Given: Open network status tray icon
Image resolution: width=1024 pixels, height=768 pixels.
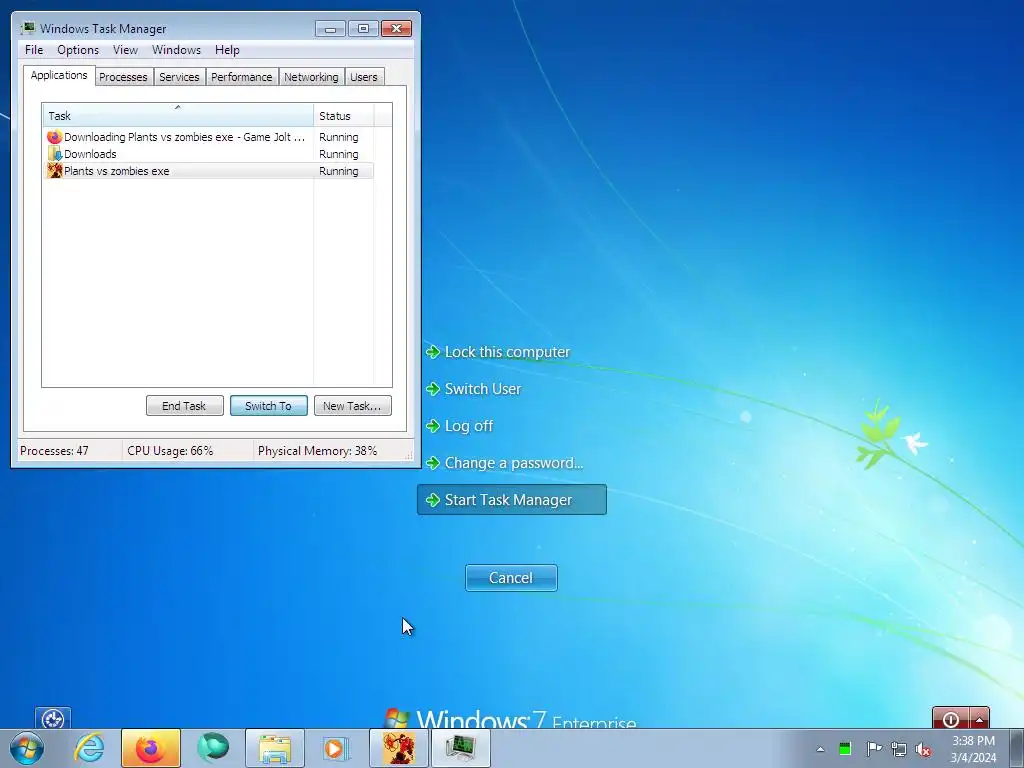Looking at the screenshot, I should [x=899, y=749].
